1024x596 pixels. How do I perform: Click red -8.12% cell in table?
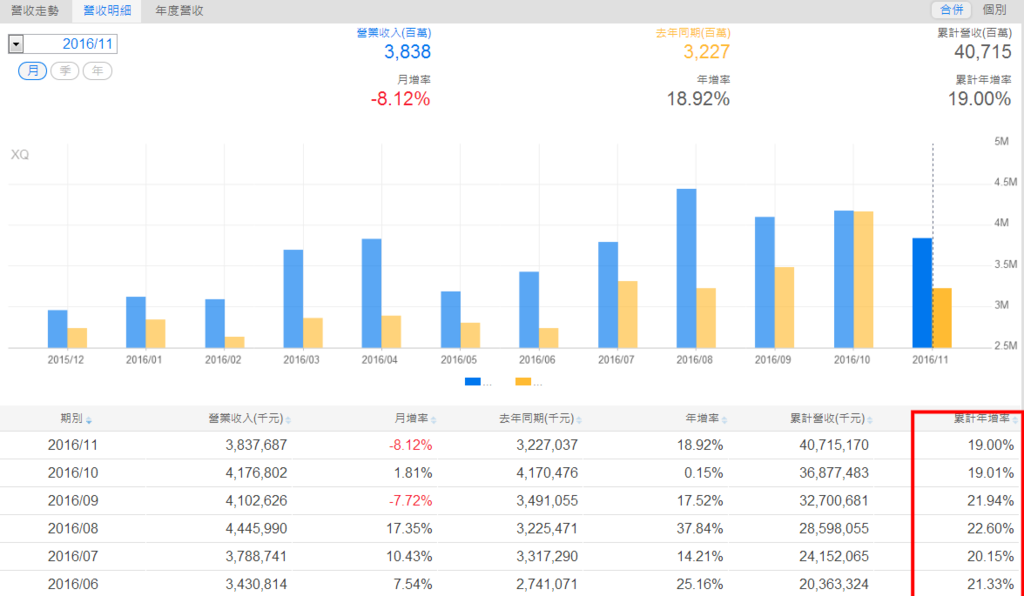click(411, 445)
